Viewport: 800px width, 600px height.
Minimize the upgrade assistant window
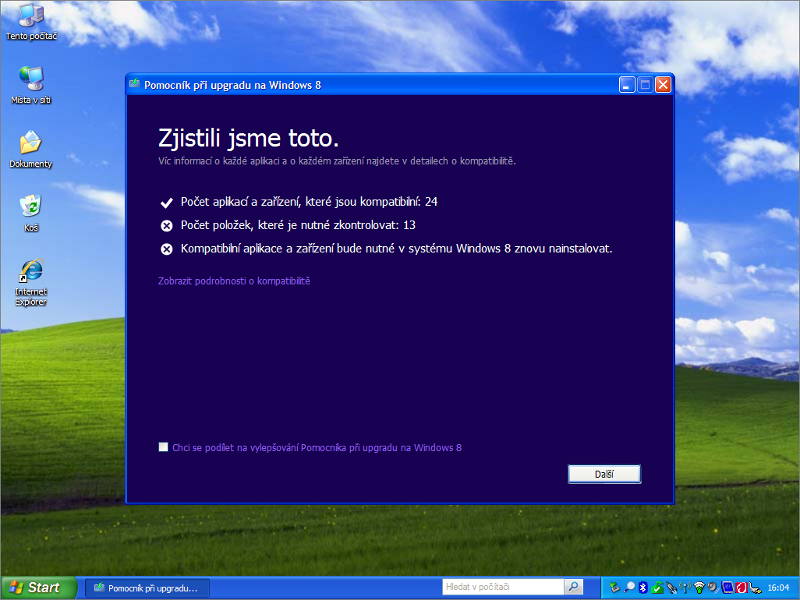pos(627,85)
